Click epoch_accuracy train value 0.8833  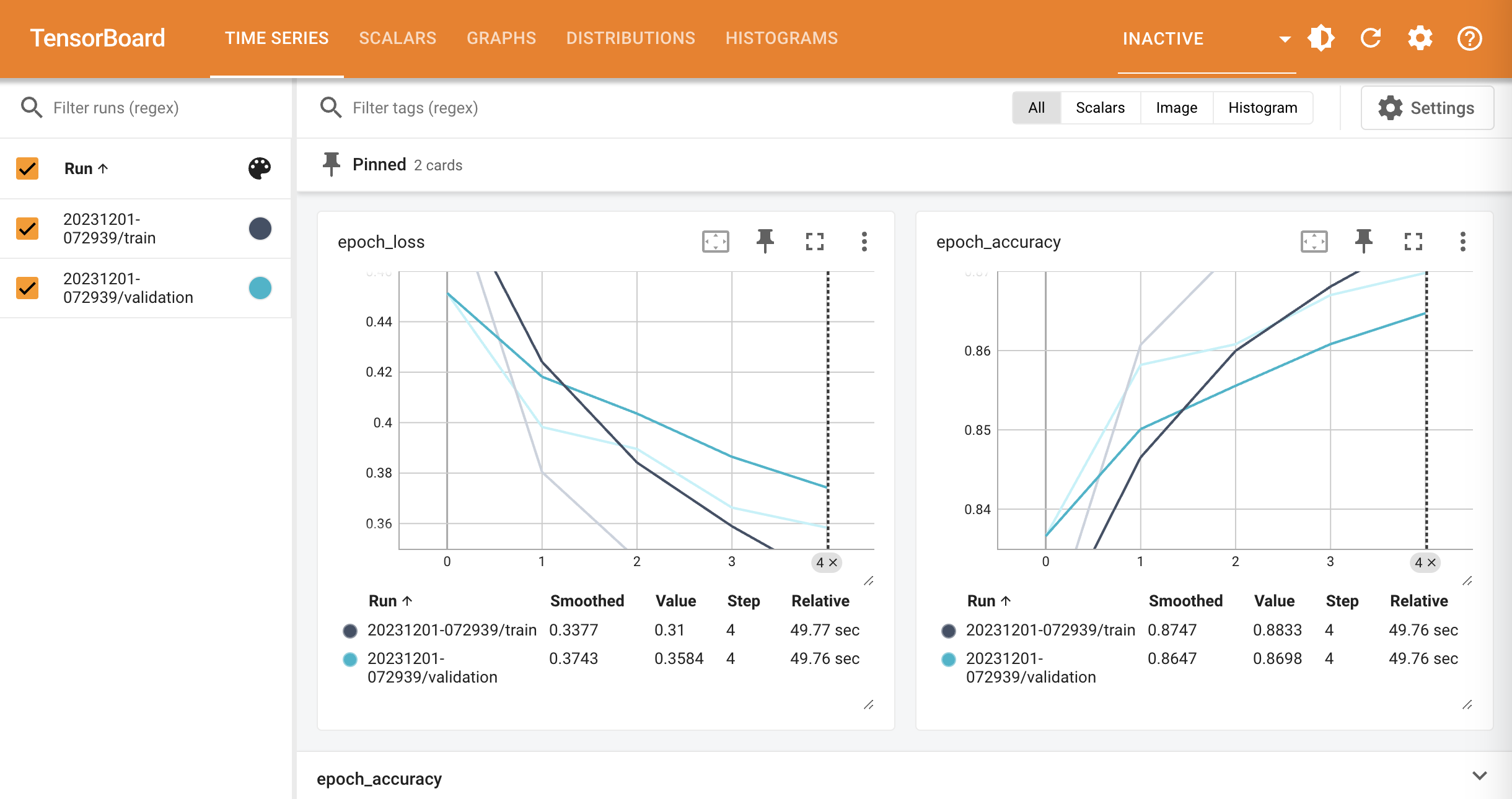click(x=1278, y=630)
